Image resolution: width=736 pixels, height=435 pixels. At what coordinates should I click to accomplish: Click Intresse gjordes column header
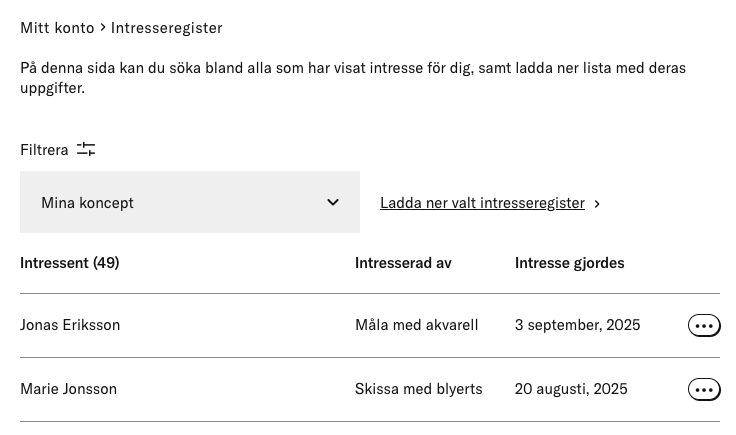569,263
